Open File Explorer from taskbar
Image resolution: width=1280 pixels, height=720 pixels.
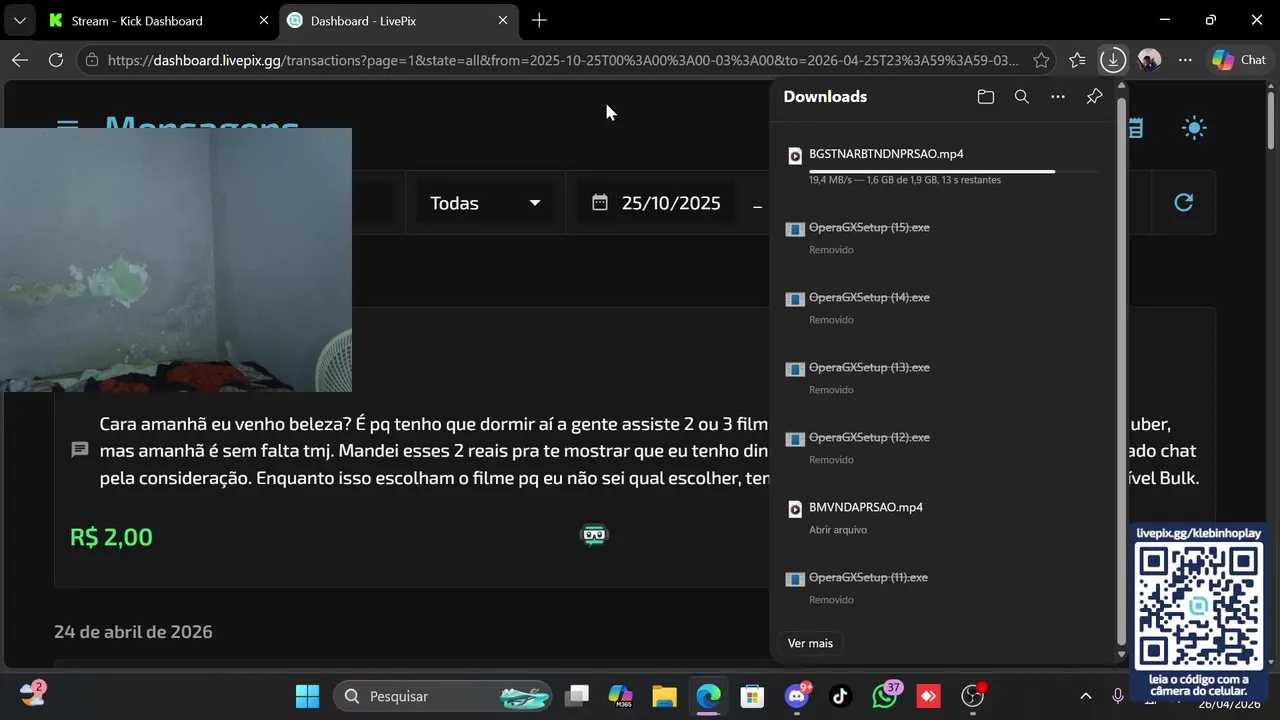664,696
